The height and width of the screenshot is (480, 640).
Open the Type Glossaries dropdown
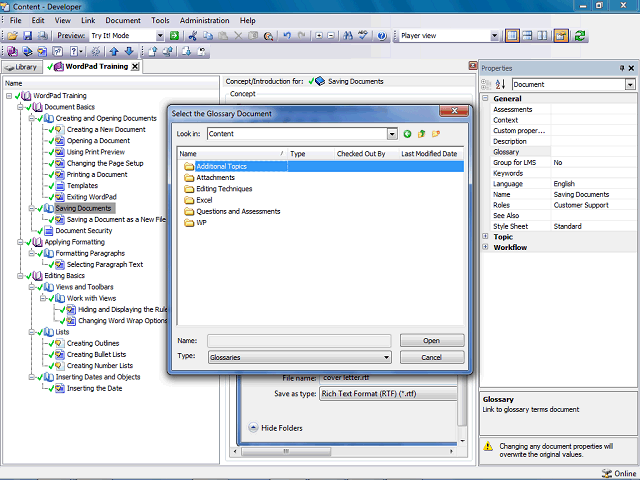point(386,358)
